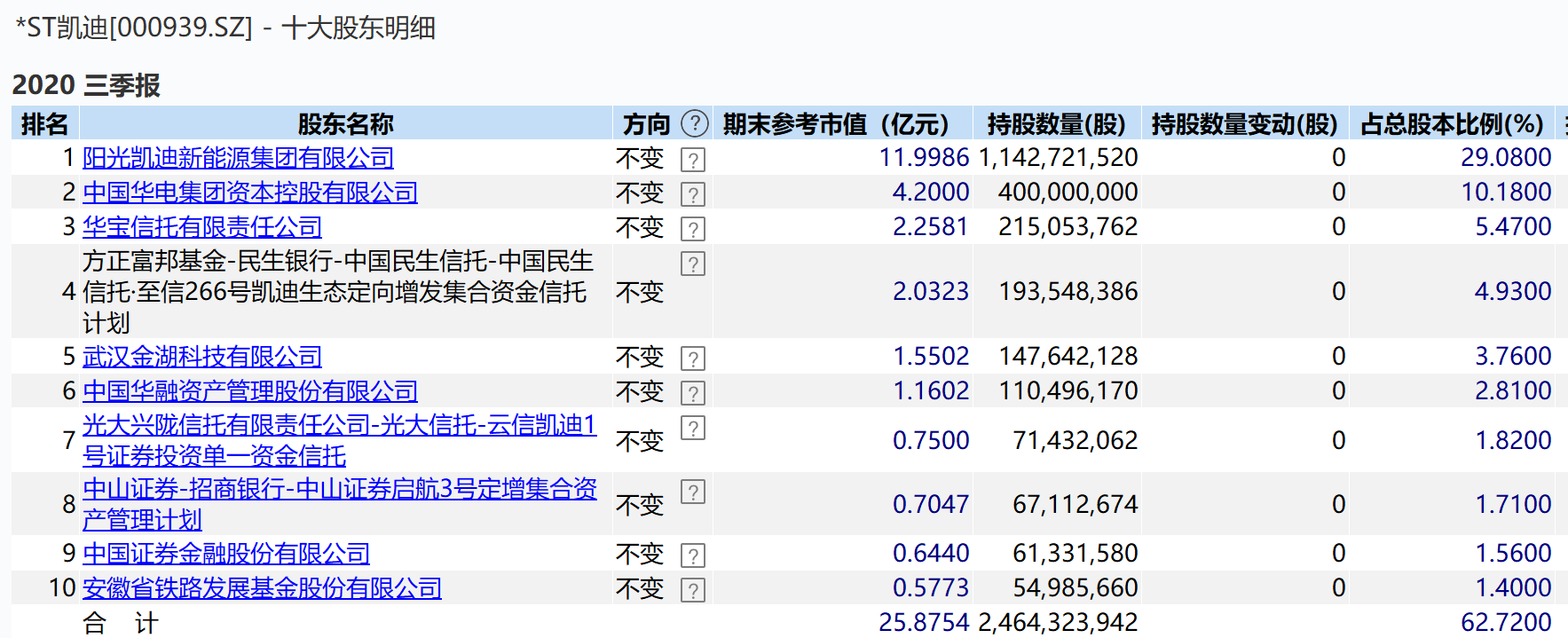Click share count 215,053,762

[x=1068, y=227]
